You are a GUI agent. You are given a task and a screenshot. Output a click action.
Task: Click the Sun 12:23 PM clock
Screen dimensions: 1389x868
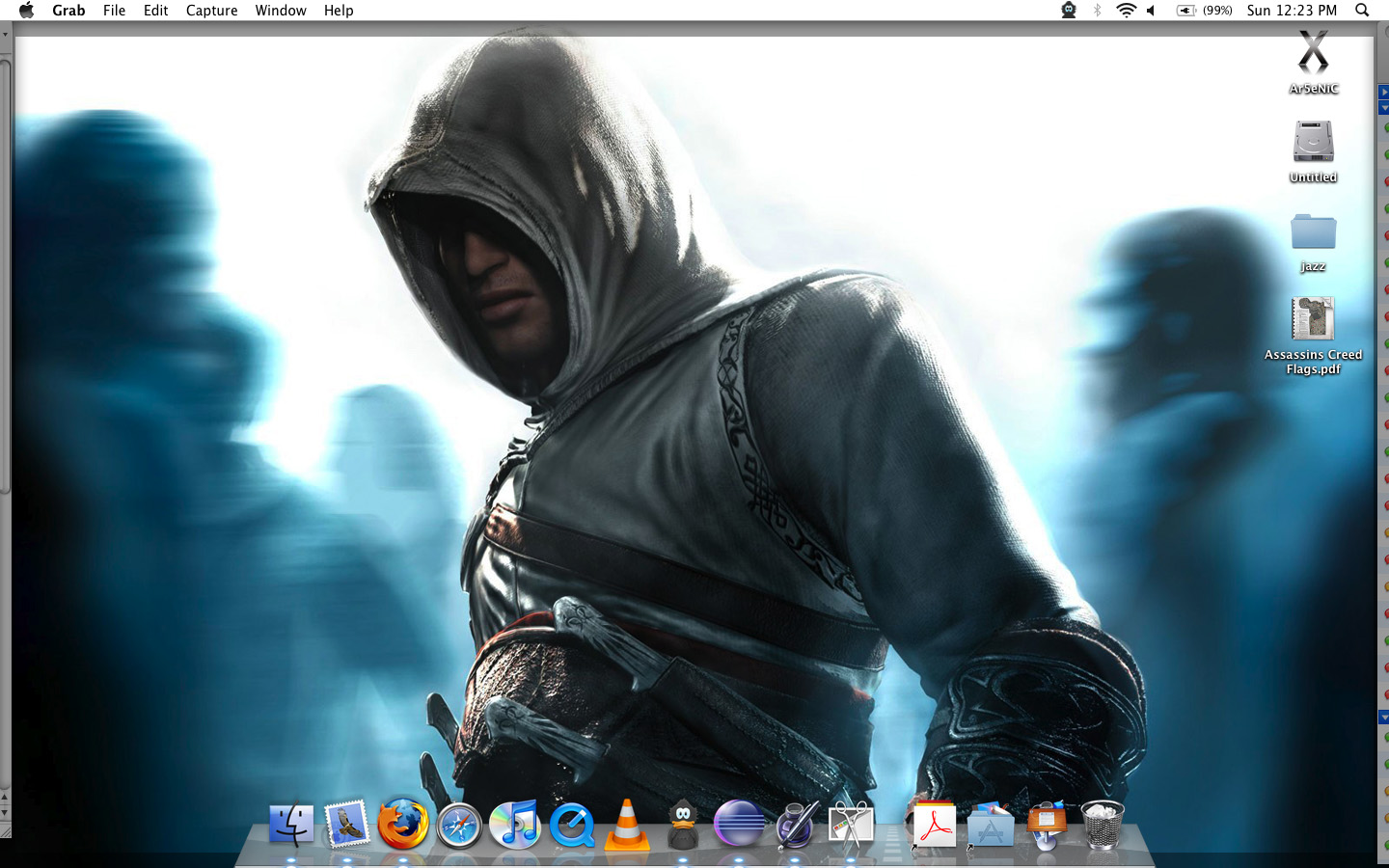click(x=1292, y=10)
